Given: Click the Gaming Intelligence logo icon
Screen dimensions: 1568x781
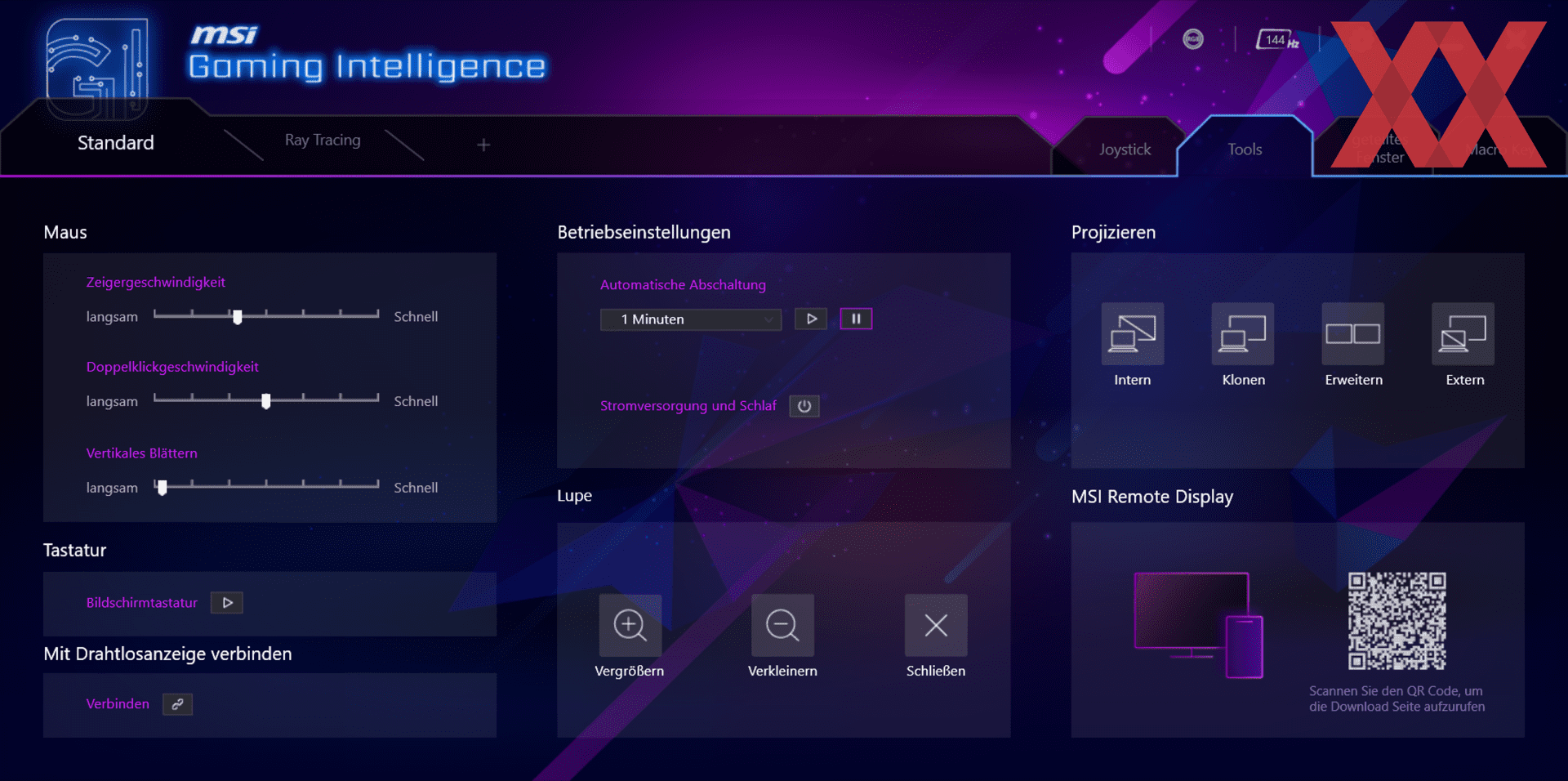Looking at the screenshot, I should point(97,69).
